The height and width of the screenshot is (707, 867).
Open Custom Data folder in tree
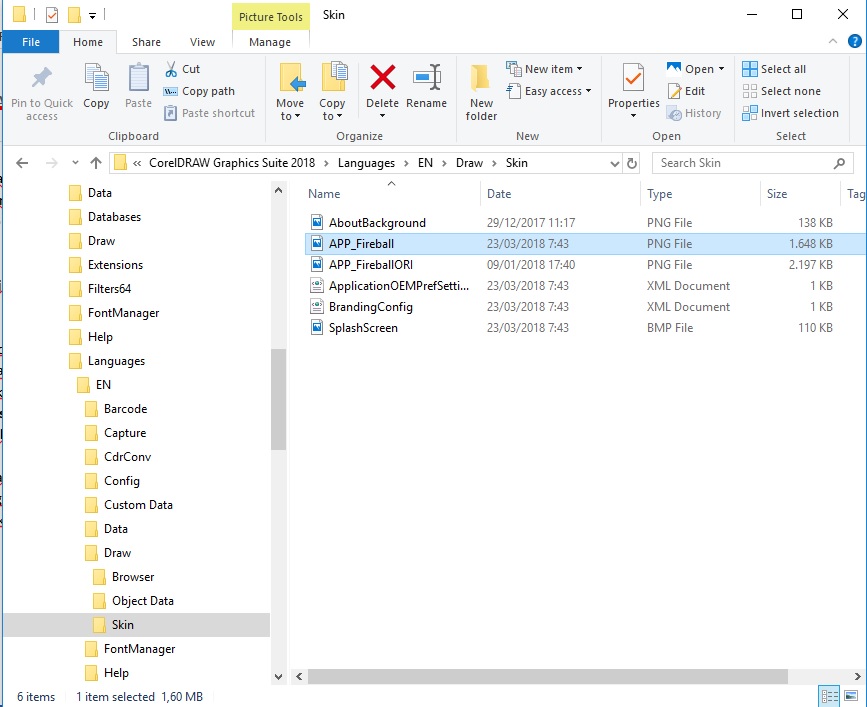click(x=137, y=505)
